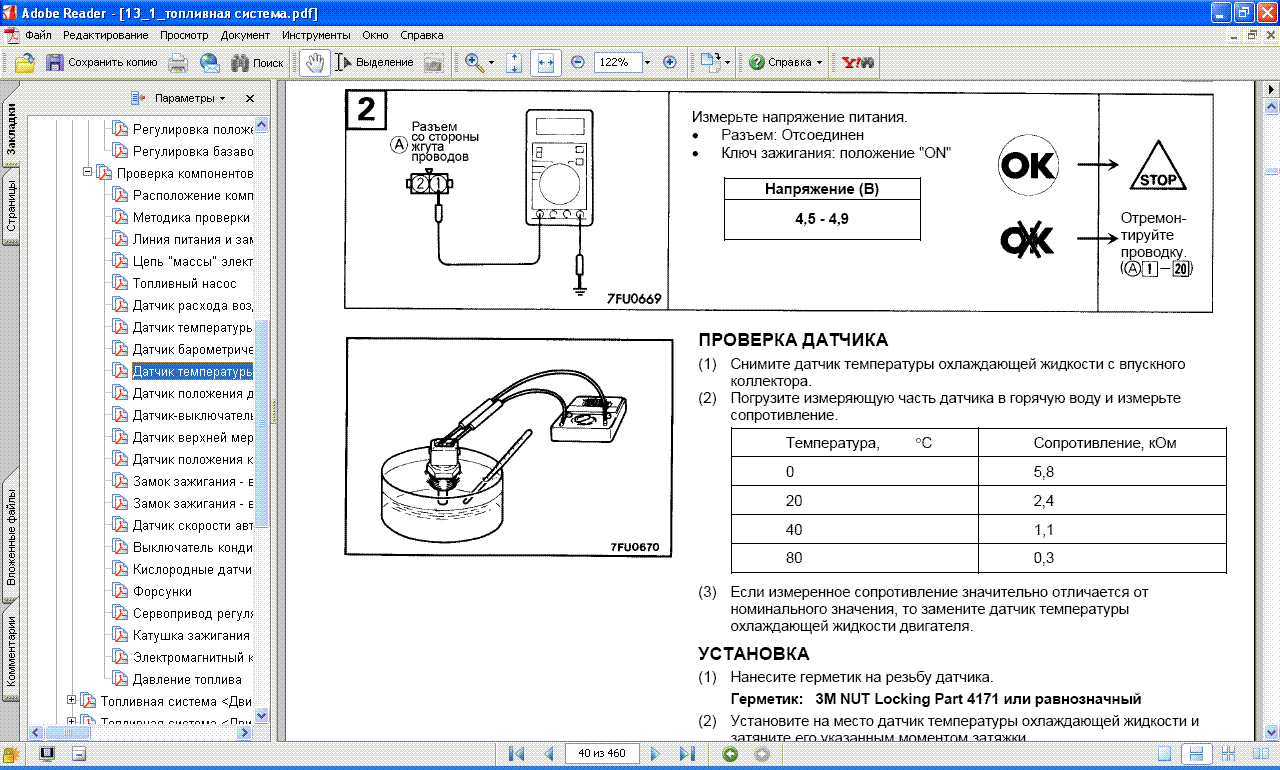Jump to the last page of the document
The image size is (1280, 770).
tap(687, 753)
